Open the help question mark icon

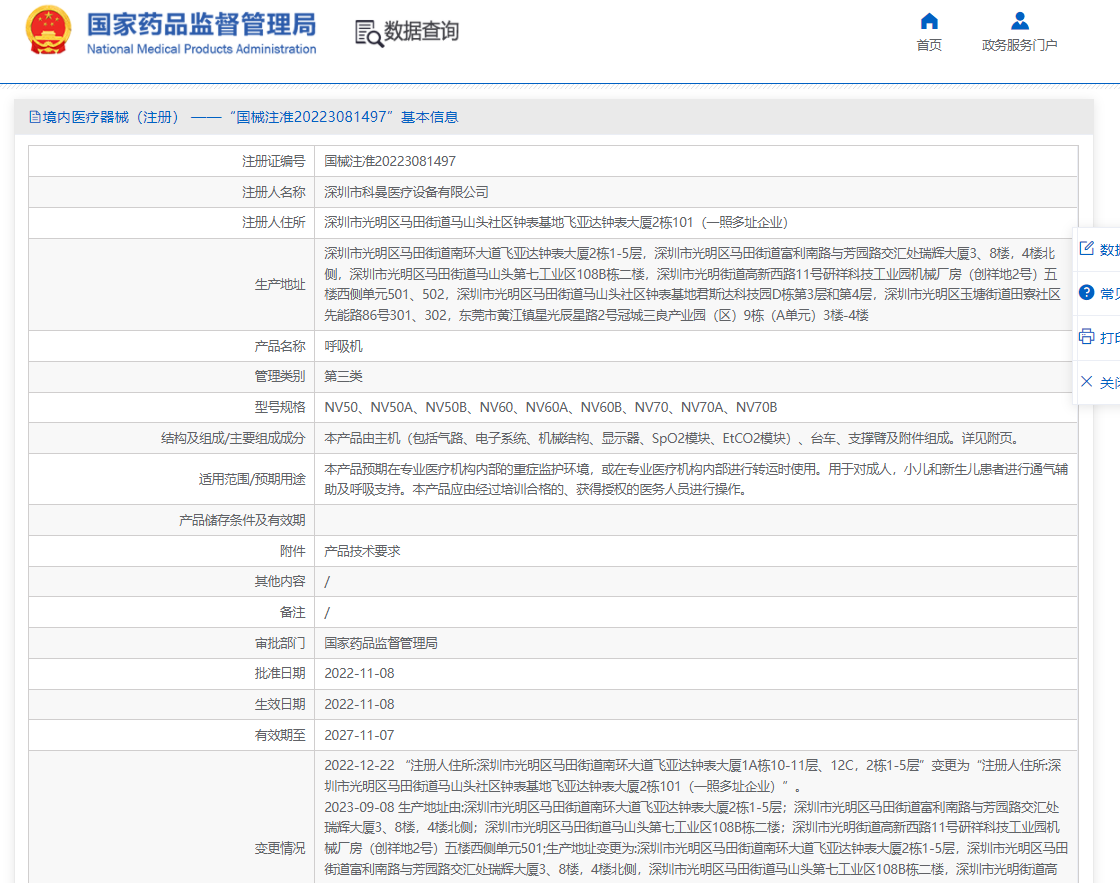1086,292
